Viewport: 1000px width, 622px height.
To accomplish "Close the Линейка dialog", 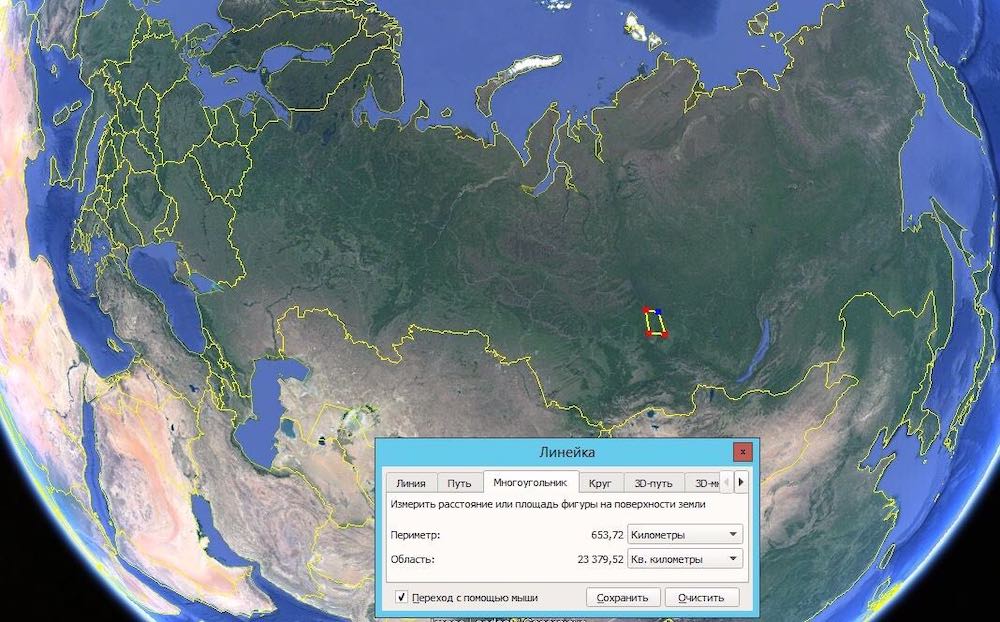I will (x=742, y=451).
